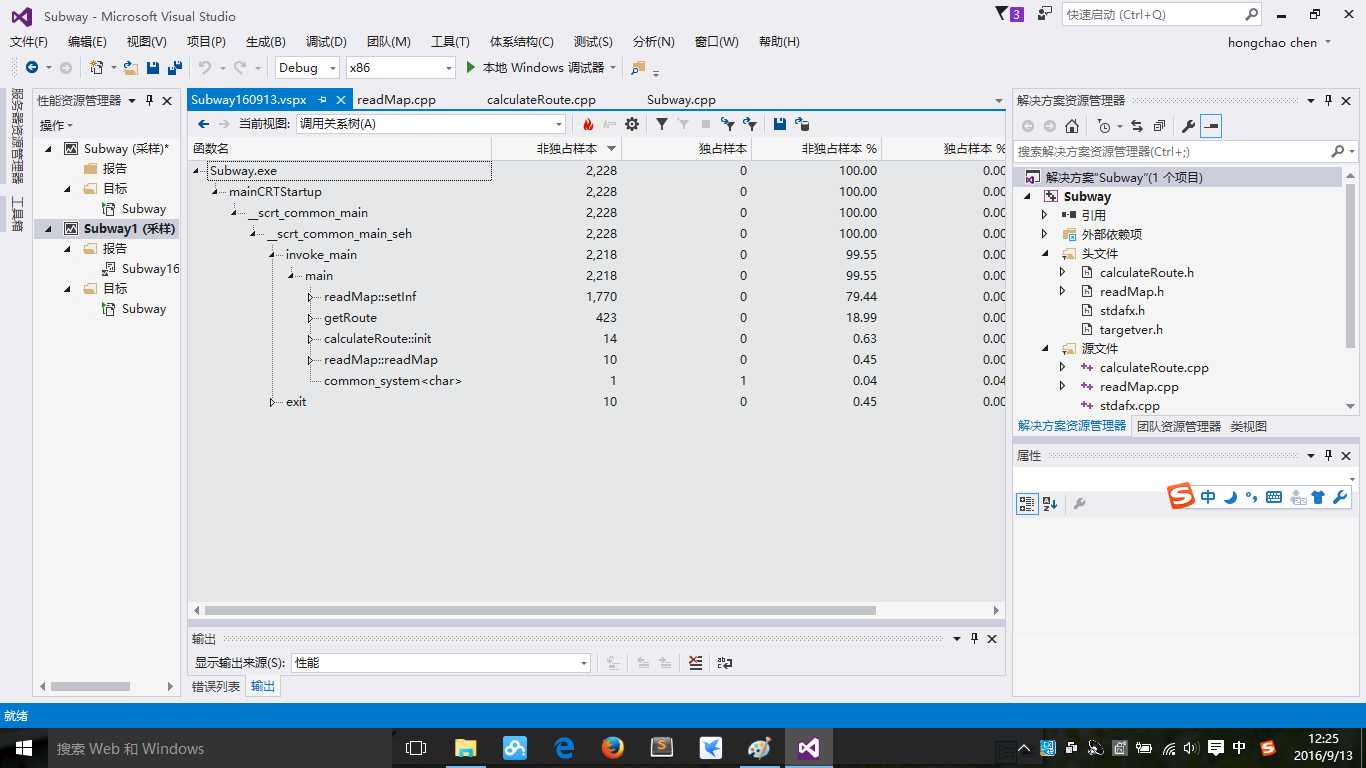Toggle auto-hide pin on Performance Explorer panel

[150, 100]
